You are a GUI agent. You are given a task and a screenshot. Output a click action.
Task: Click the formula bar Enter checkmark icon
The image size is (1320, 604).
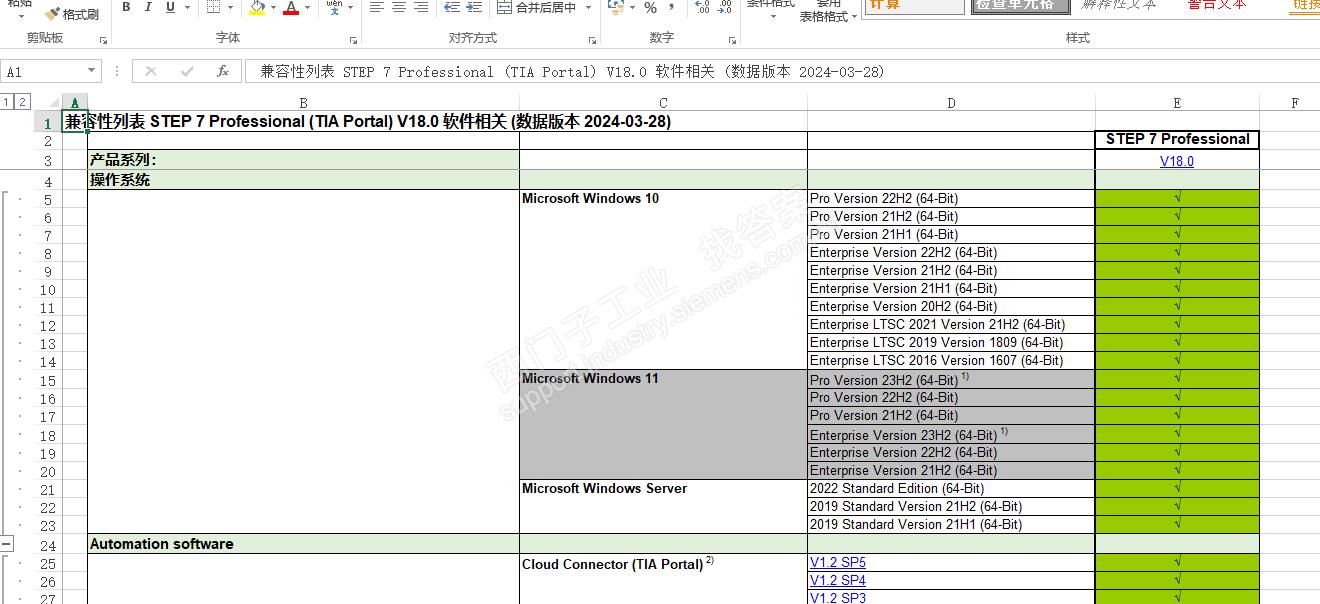click(187, 72)
